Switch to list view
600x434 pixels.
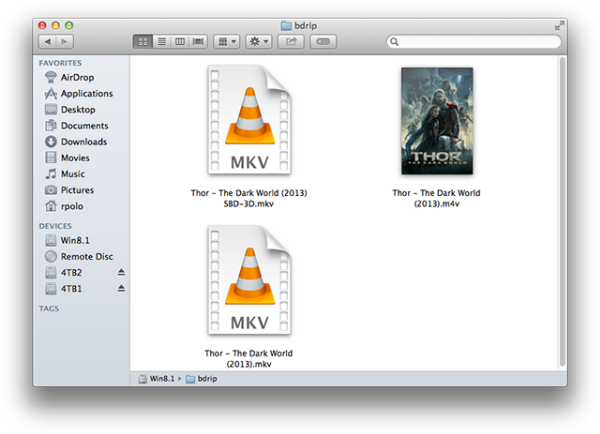coord(162,41)
